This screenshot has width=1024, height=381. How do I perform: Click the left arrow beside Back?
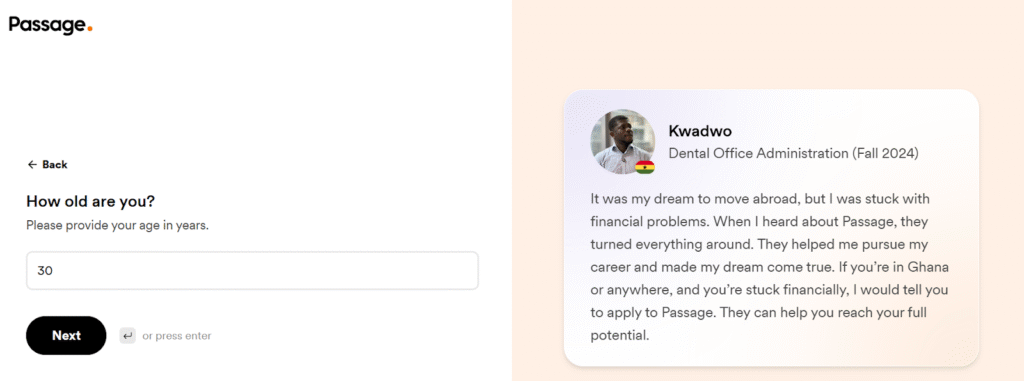pos(32,165)
